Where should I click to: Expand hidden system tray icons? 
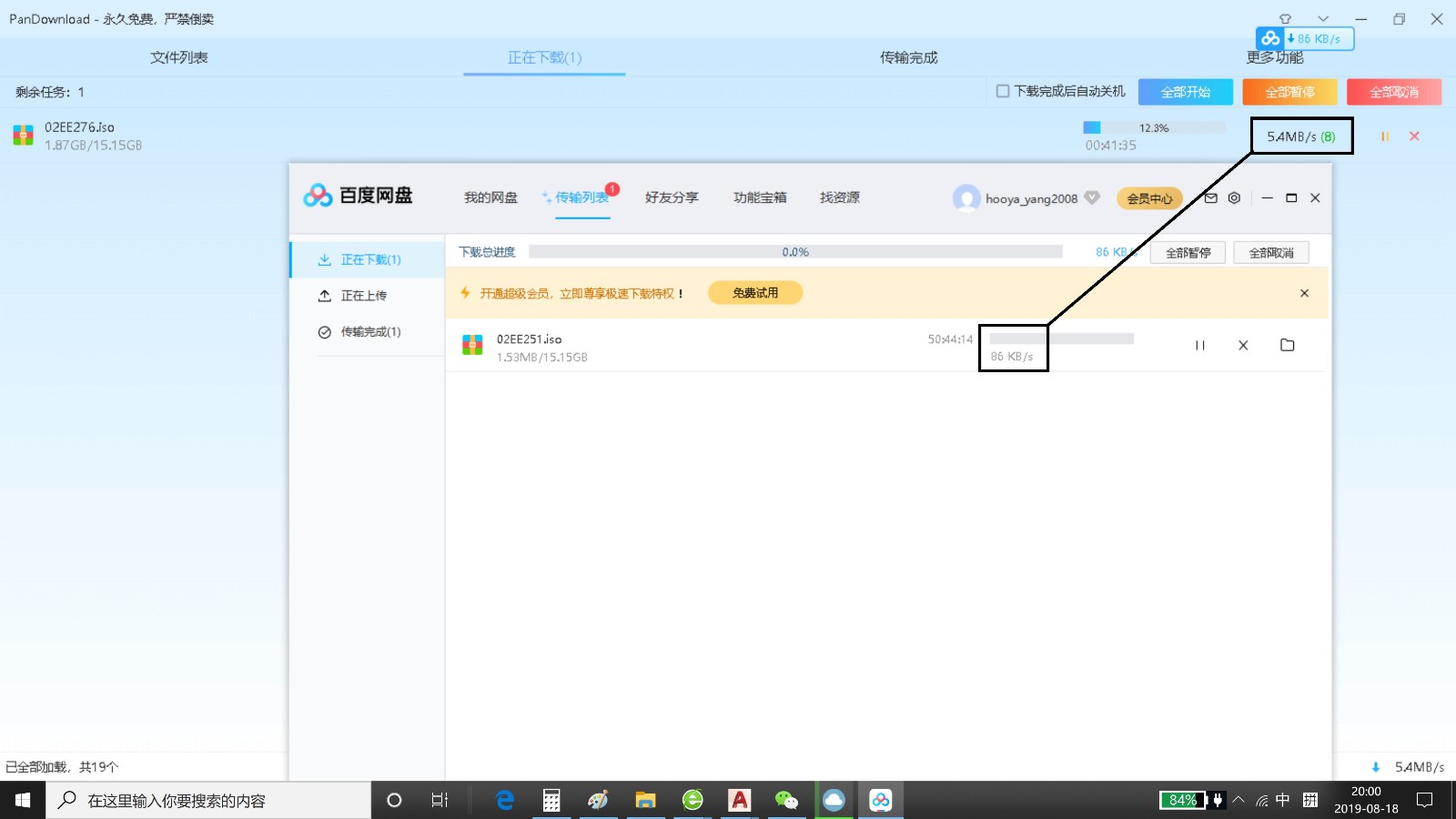point(1239,800)
